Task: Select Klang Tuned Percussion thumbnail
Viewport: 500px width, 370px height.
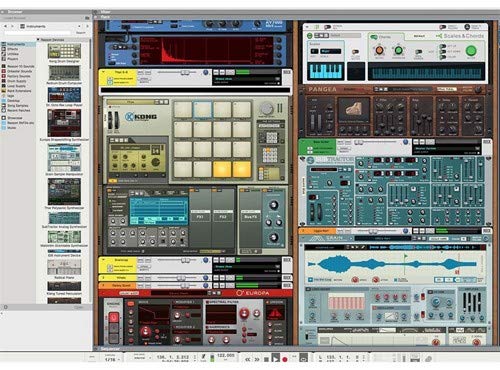Action: click(64, 286)
